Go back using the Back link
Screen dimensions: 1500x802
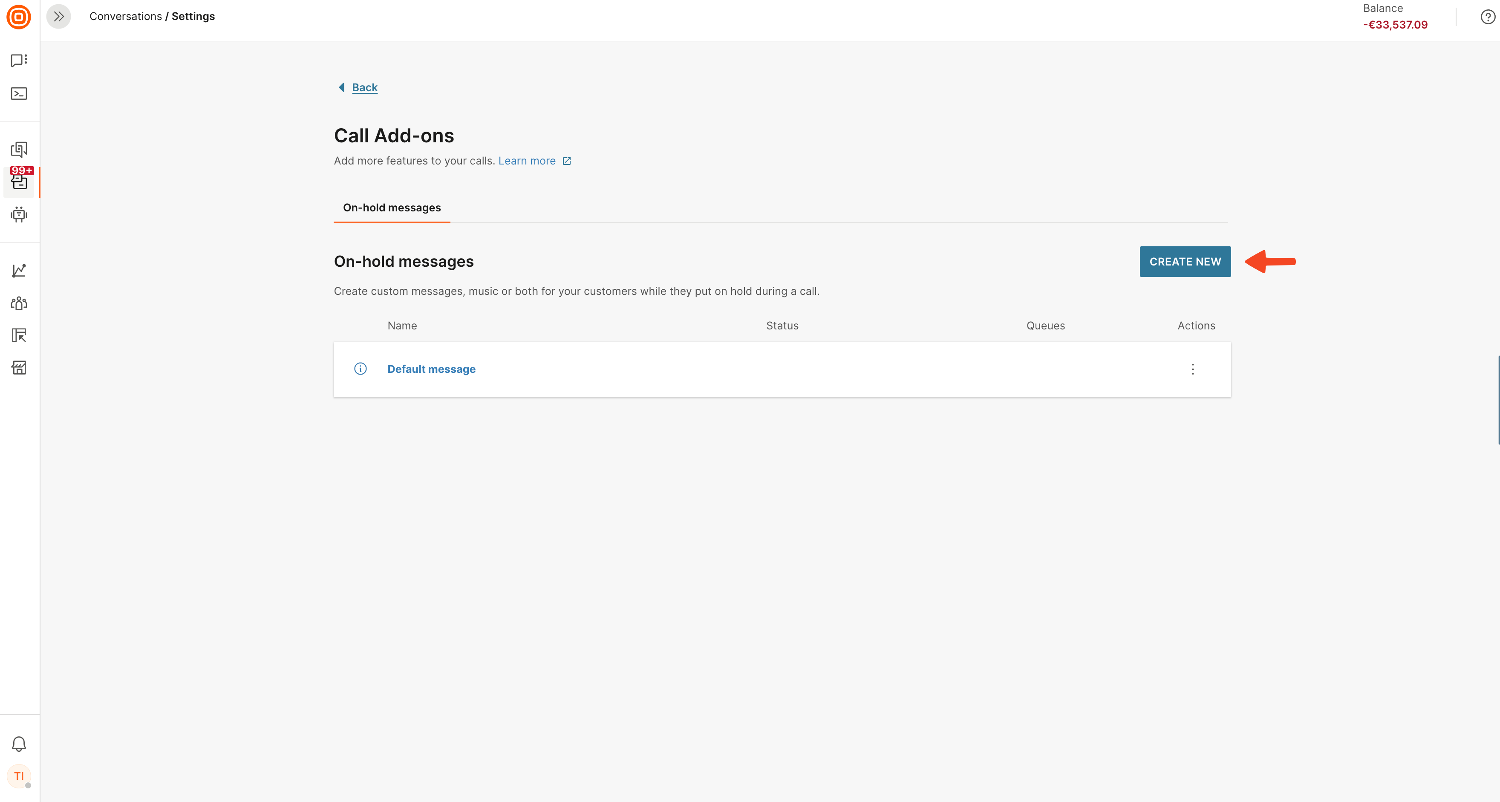coord(364,88)
